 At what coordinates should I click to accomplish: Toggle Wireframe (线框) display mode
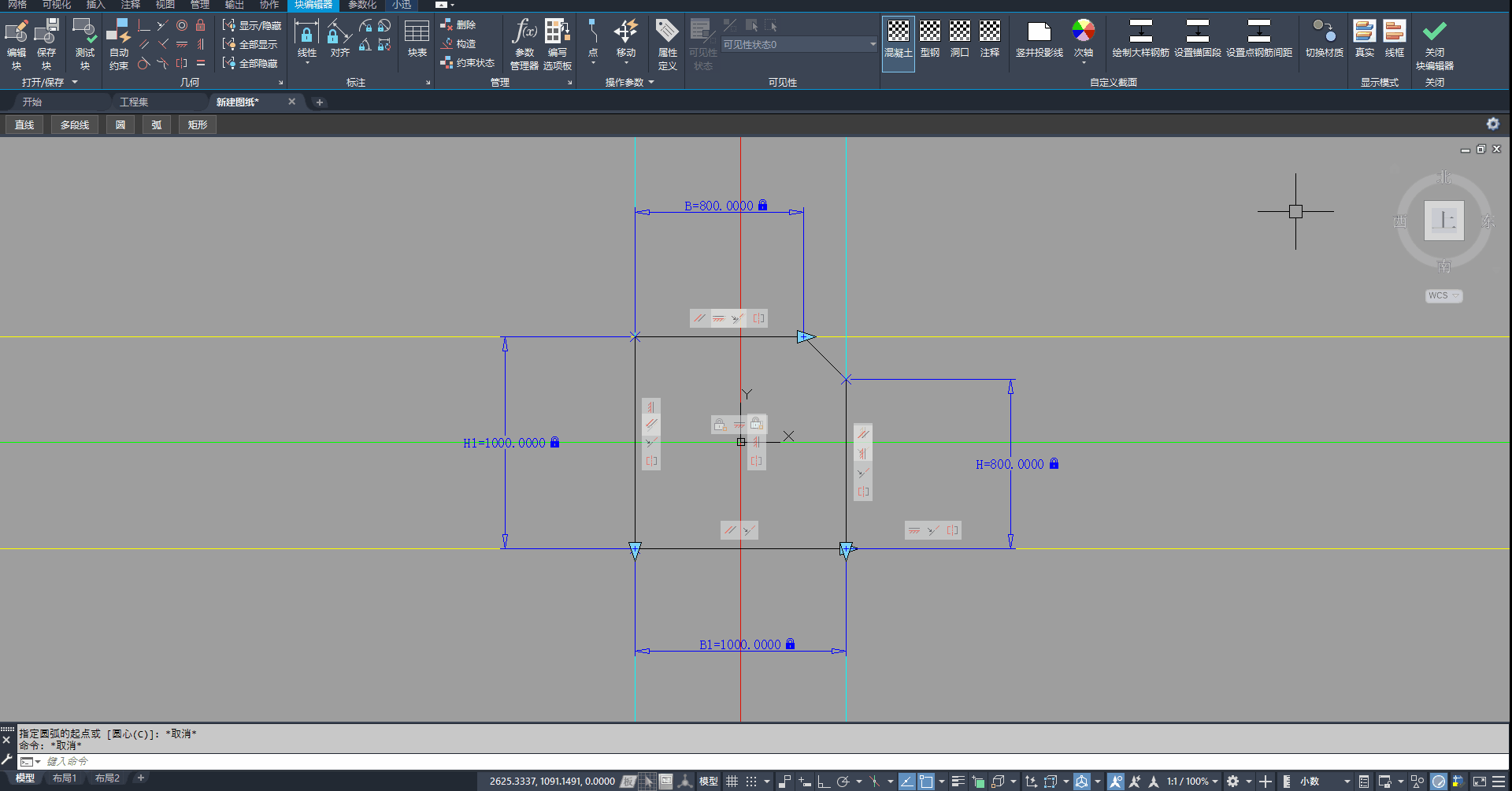pyautogui.click(x=1395, y=39)
